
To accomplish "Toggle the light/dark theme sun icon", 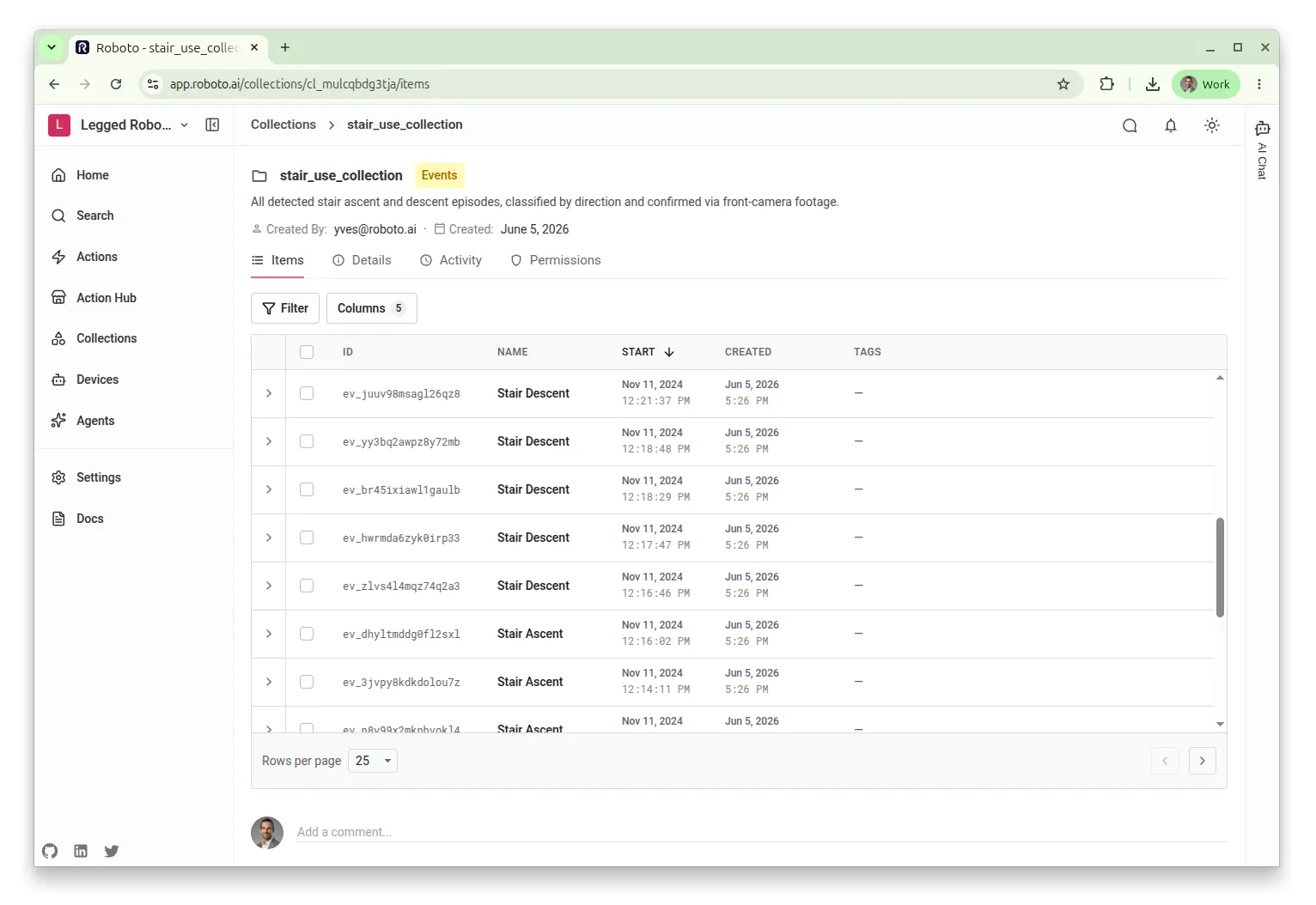I will coord(1212,125).
